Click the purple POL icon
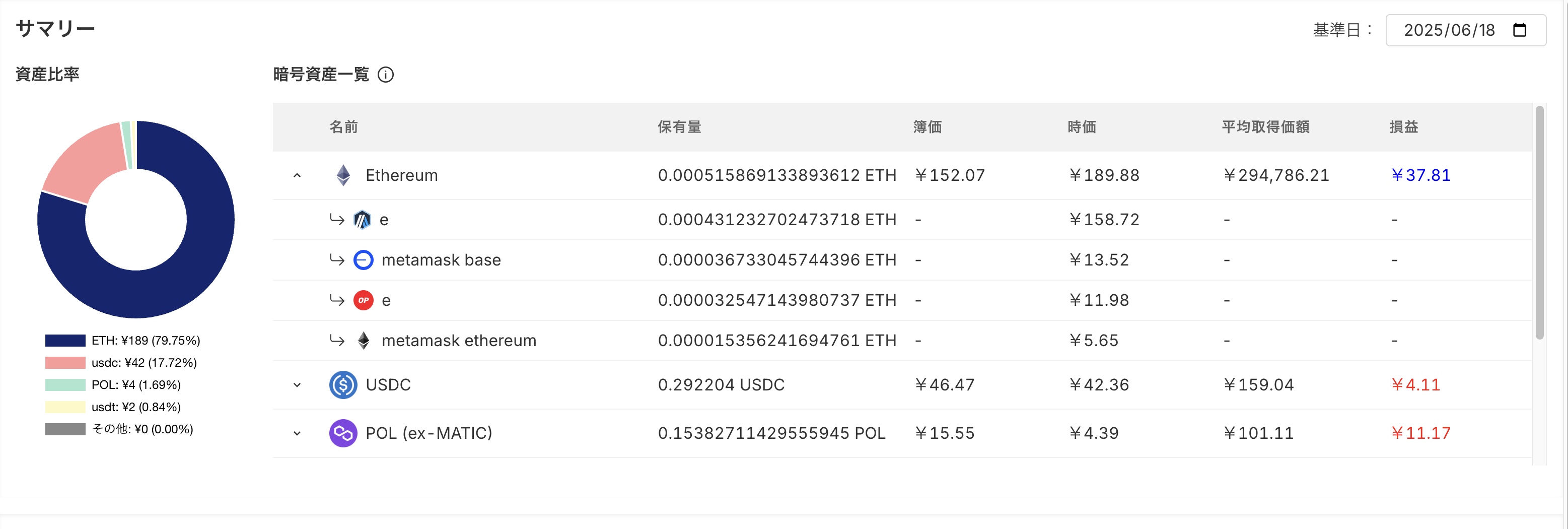This screenshot has width=1568, height=529. coord(343,433)
